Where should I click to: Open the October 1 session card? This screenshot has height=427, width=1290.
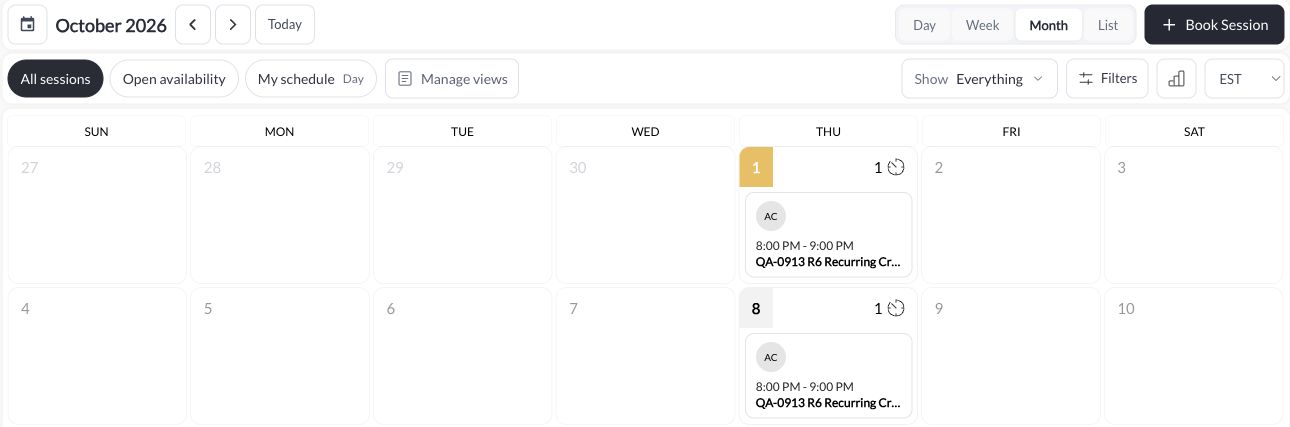tap(829, 234)
